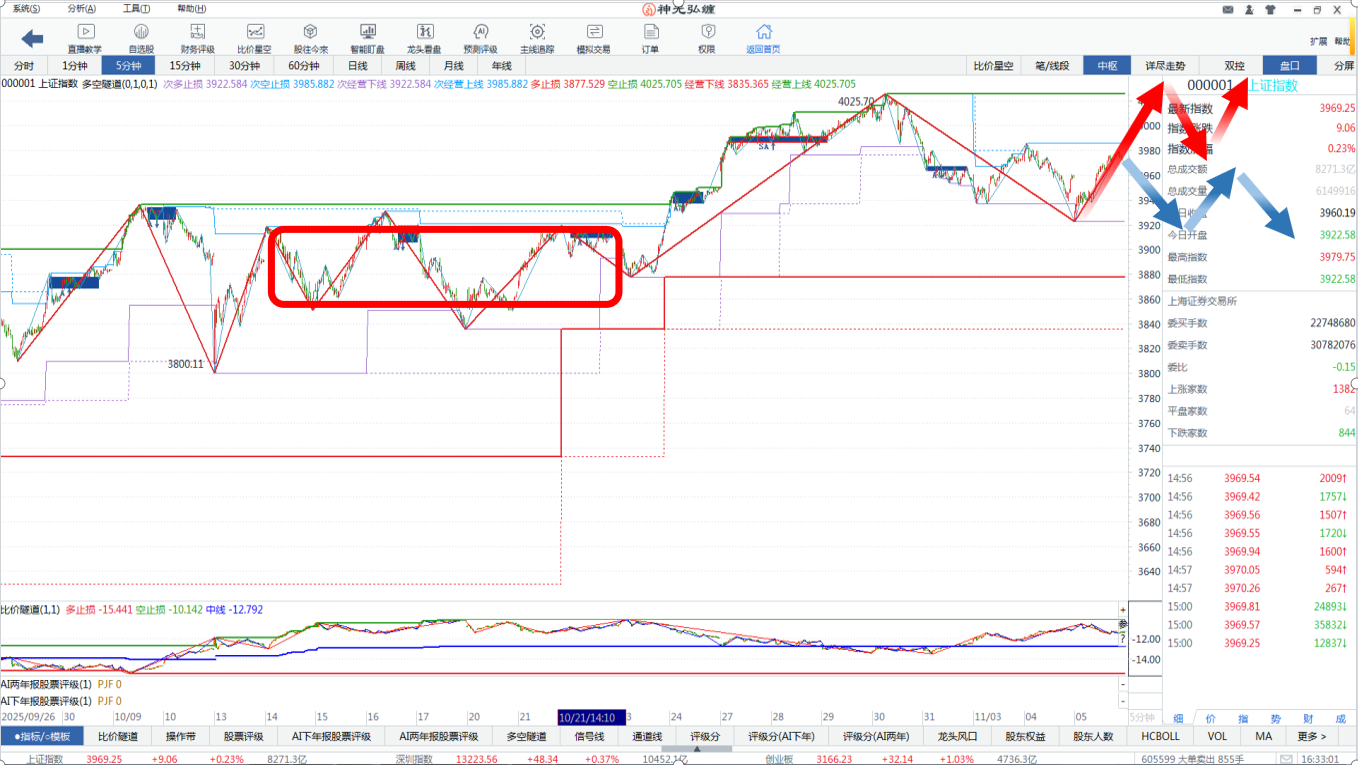Click the 10/21/14:10 time axis marker
Viewport: 1358px width, 765px height.
(591, 717)
